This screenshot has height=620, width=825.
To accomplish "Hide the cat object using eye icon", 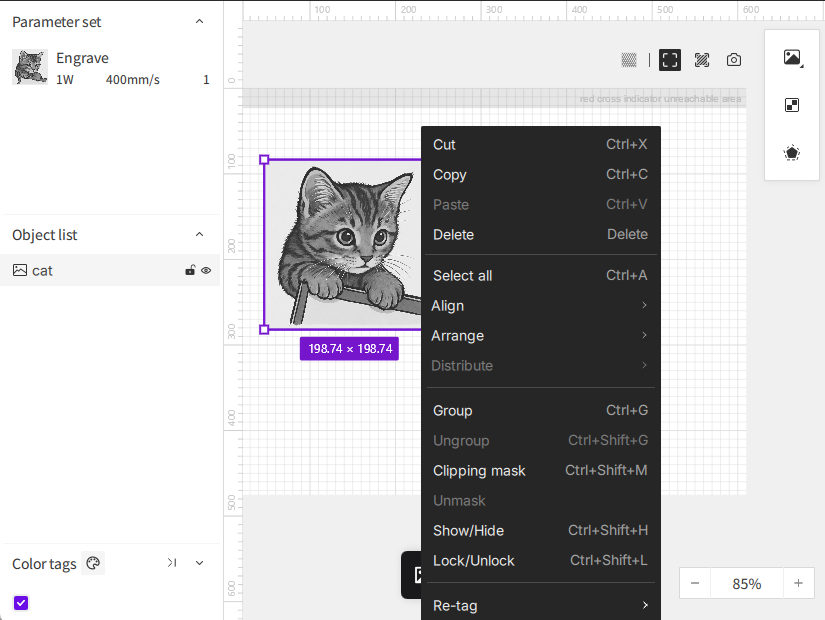I will [x=206, y=270].
